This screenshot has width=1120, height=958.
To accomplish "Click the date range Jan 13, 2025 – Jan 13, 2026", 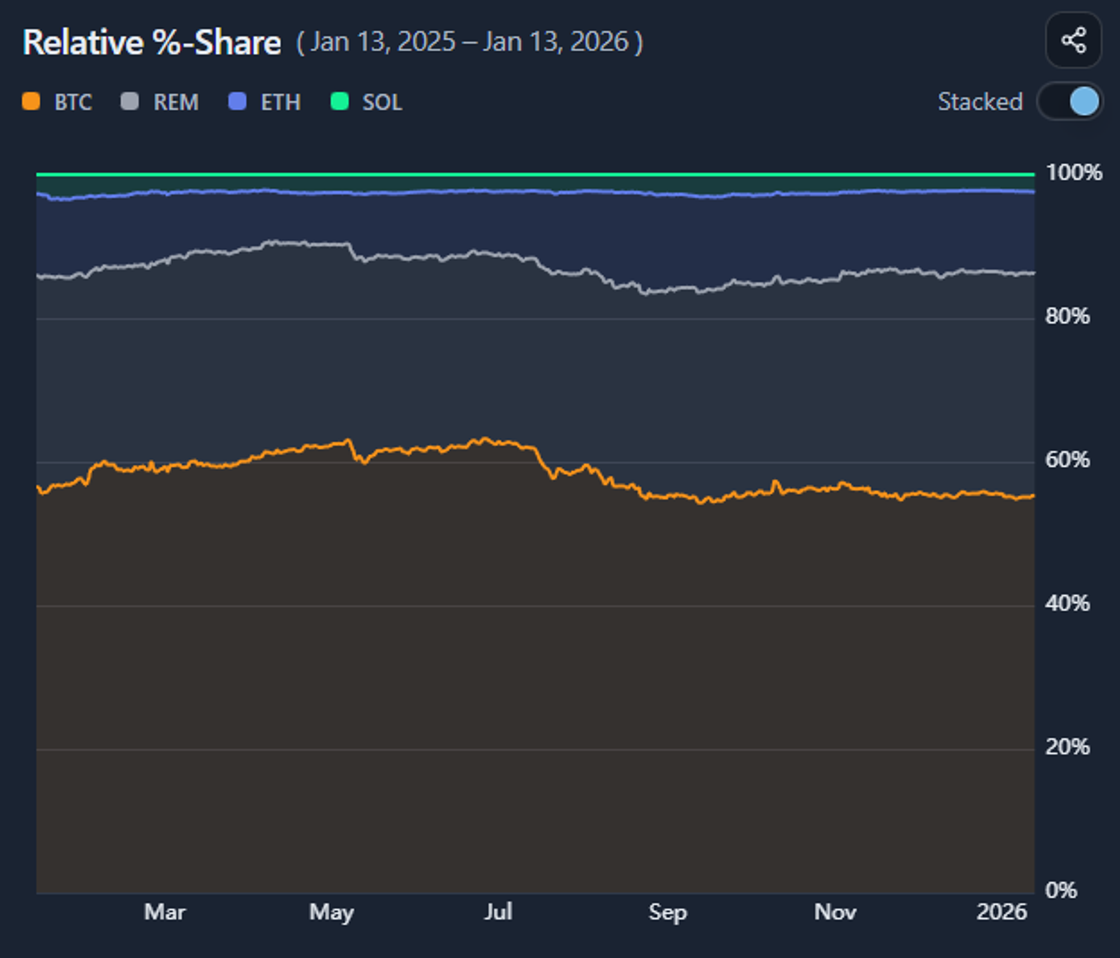I will point(470,42).
